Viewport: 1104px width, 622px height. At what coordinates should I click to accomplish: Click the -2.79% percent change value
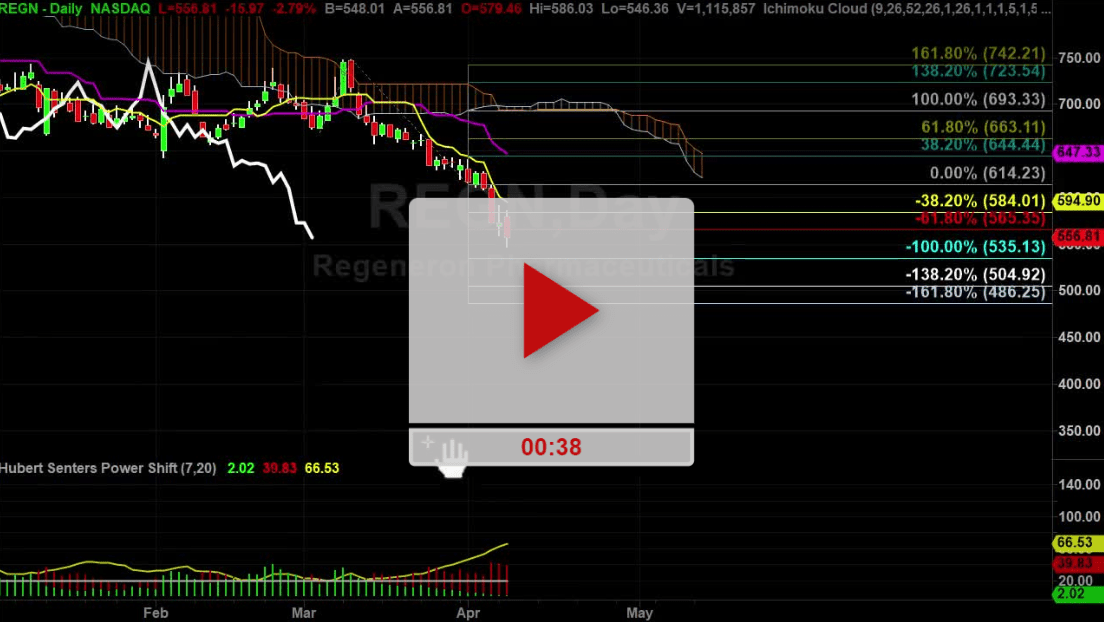pos(292,8)
